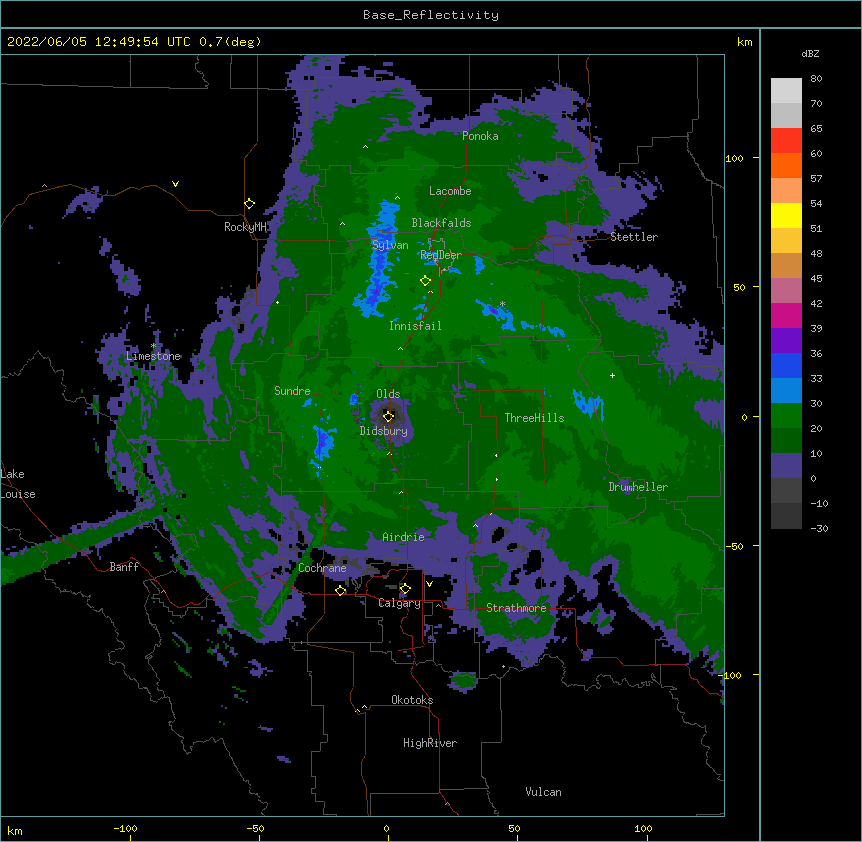Click the yellow V marker northeast of Calgary
This screenshot has width=862, height=842.
coord(429,584)
